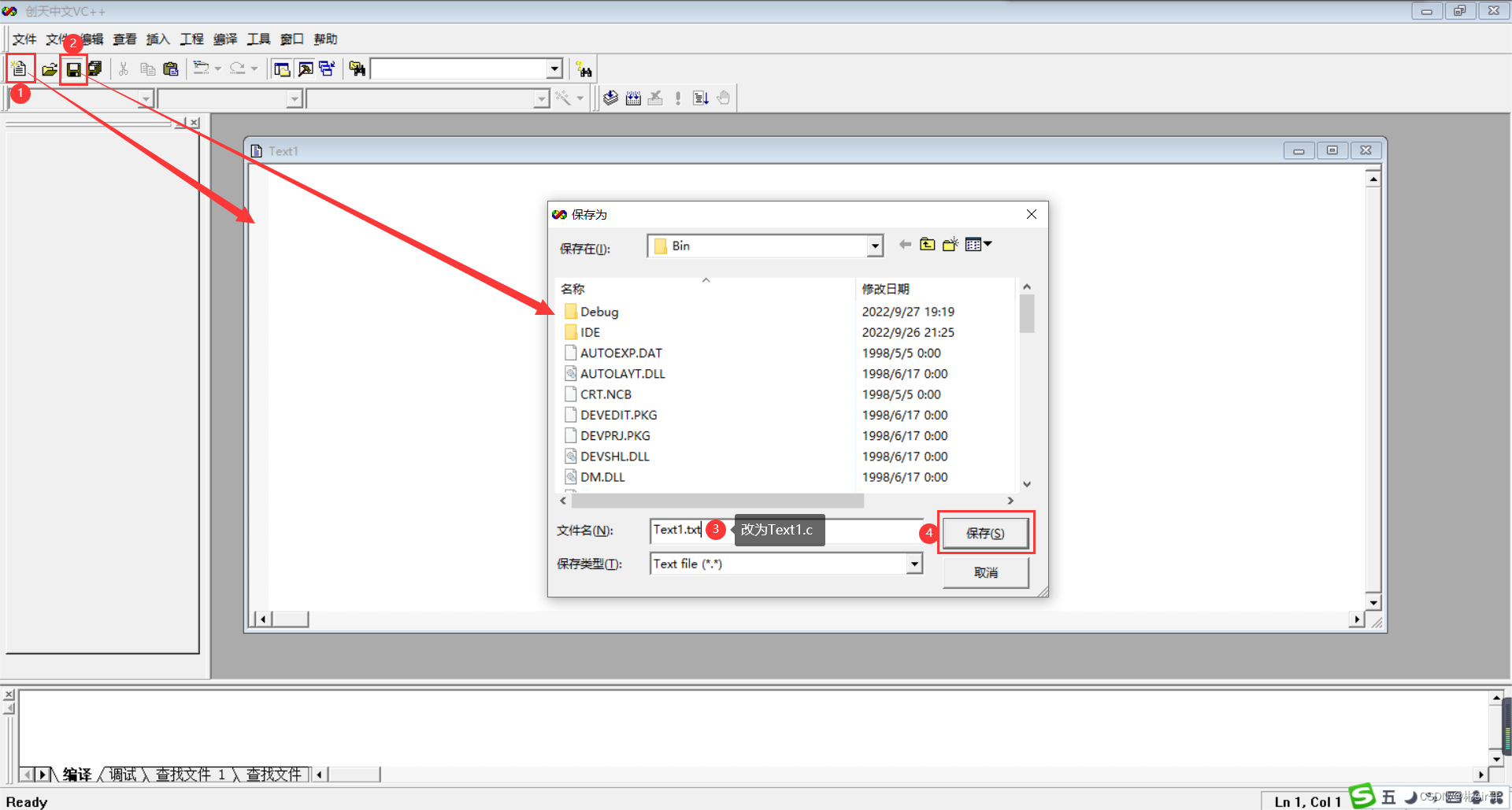Click the Stop Build toolbar icon
The height and width of the screenshot is (810, 1512).
point(655,98)
